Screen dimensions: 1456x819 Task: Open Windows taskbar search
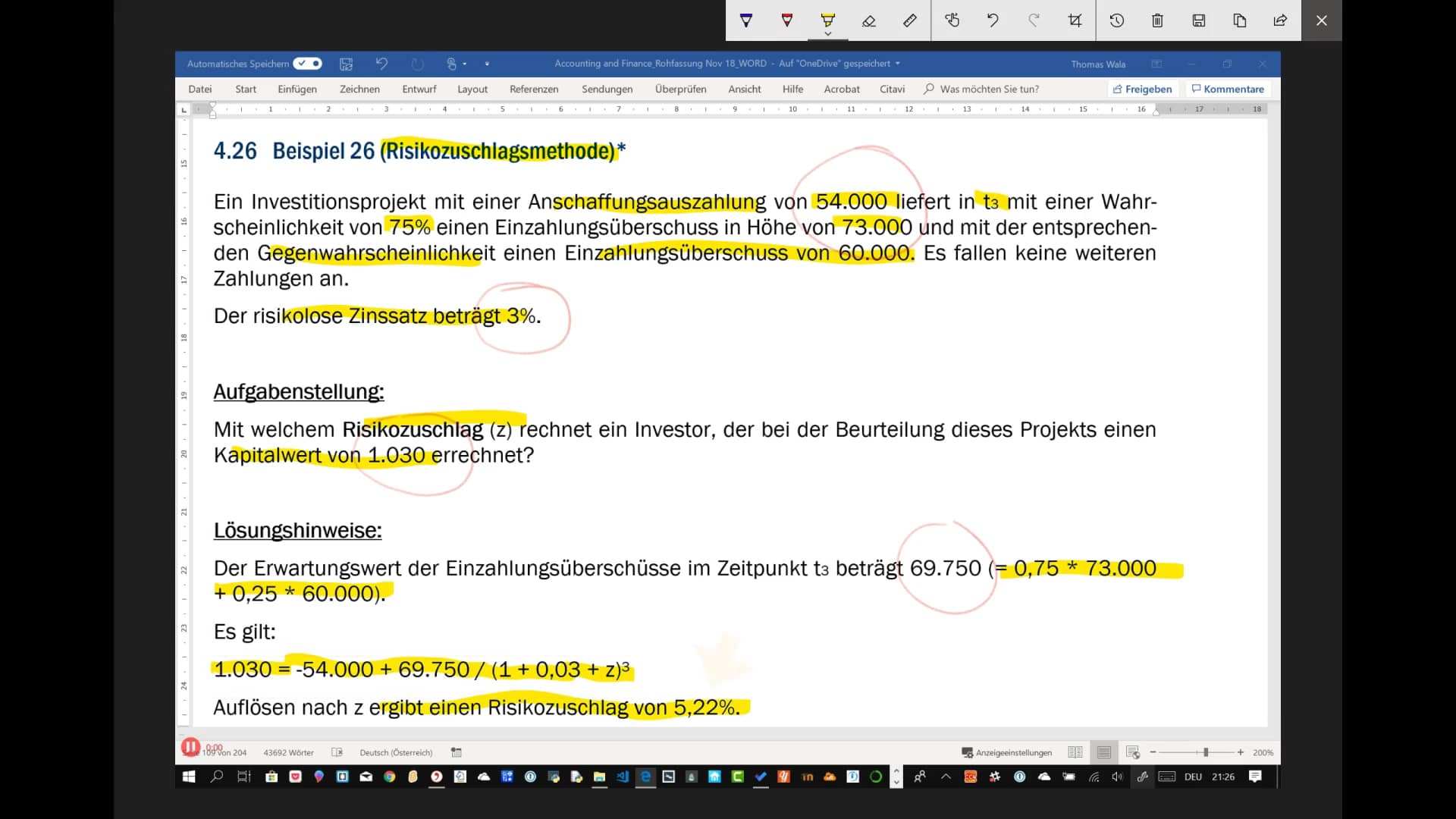click(217, 777)
